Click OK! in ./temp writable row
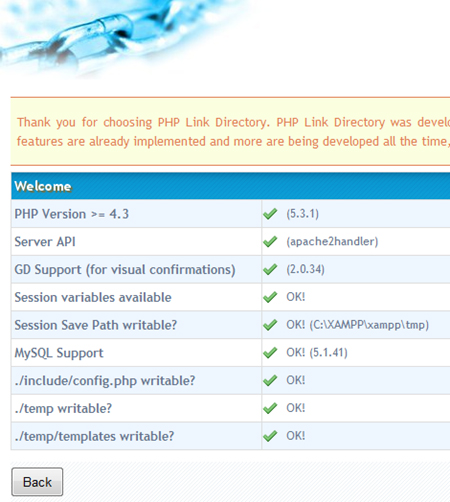 coord(296,408)
